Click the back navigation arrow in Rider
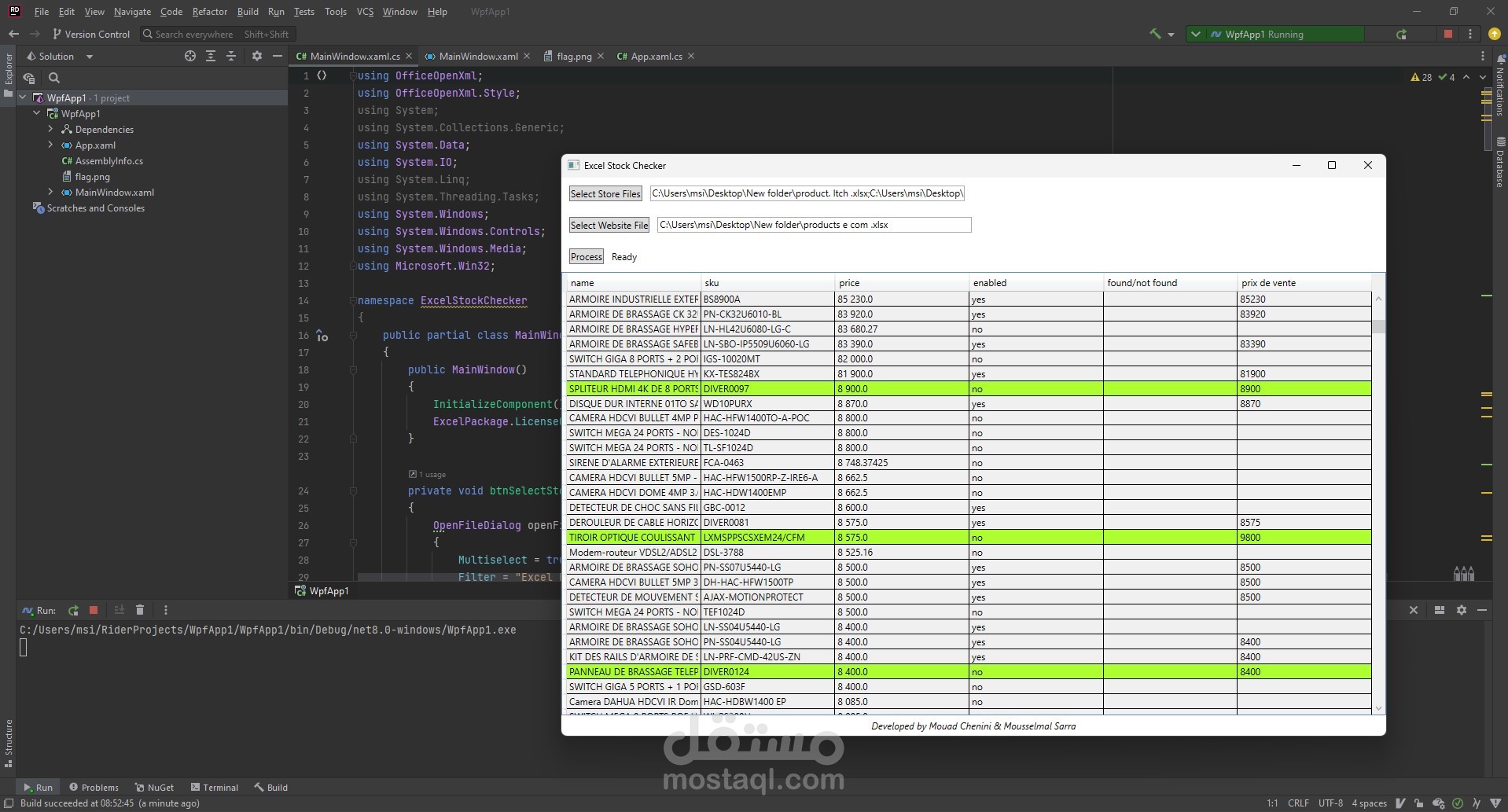This screenshot has width=1508, height=812. click(x=13, y=34)
